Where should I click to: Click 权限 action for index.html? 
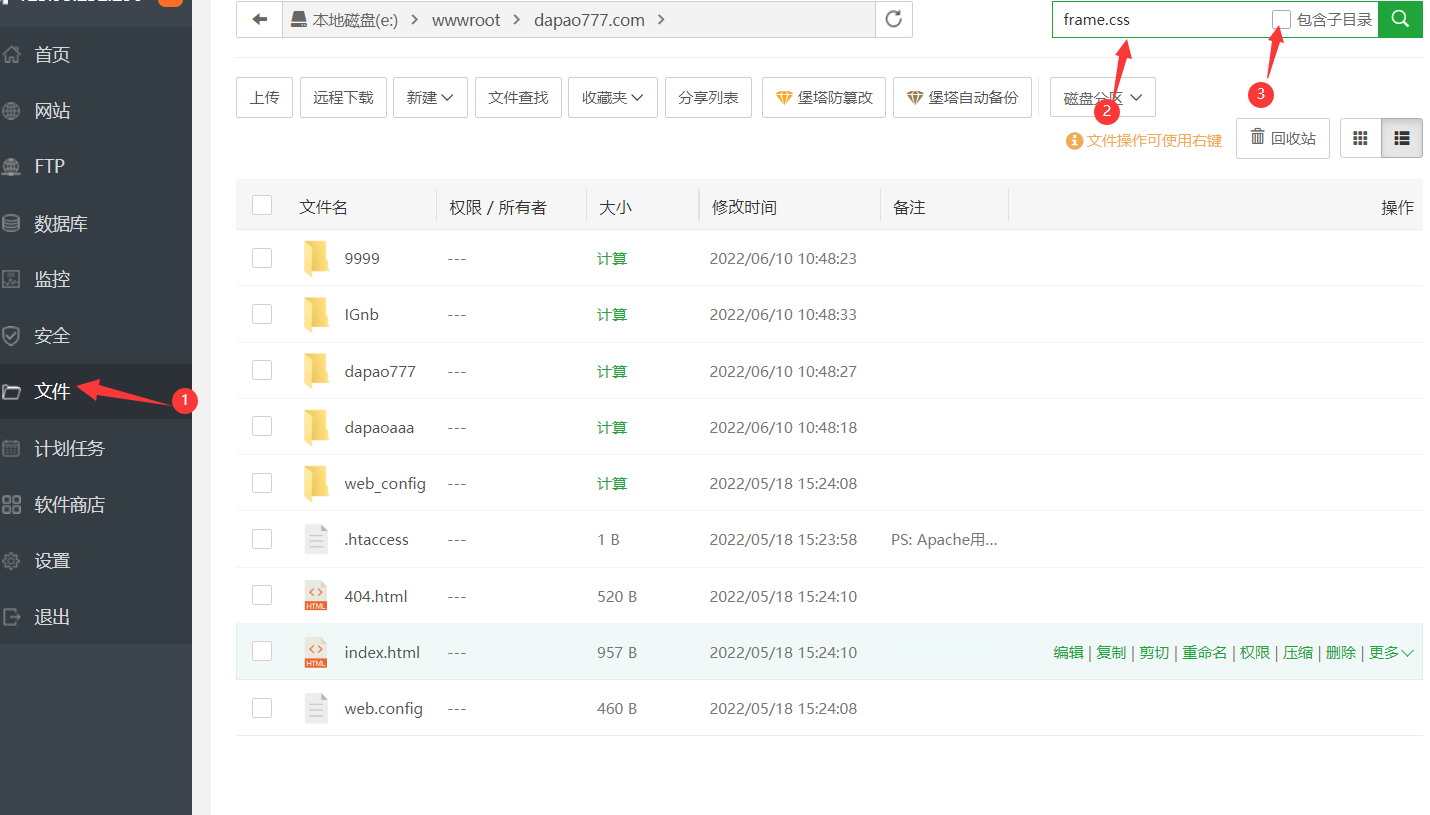point(1255,652)
